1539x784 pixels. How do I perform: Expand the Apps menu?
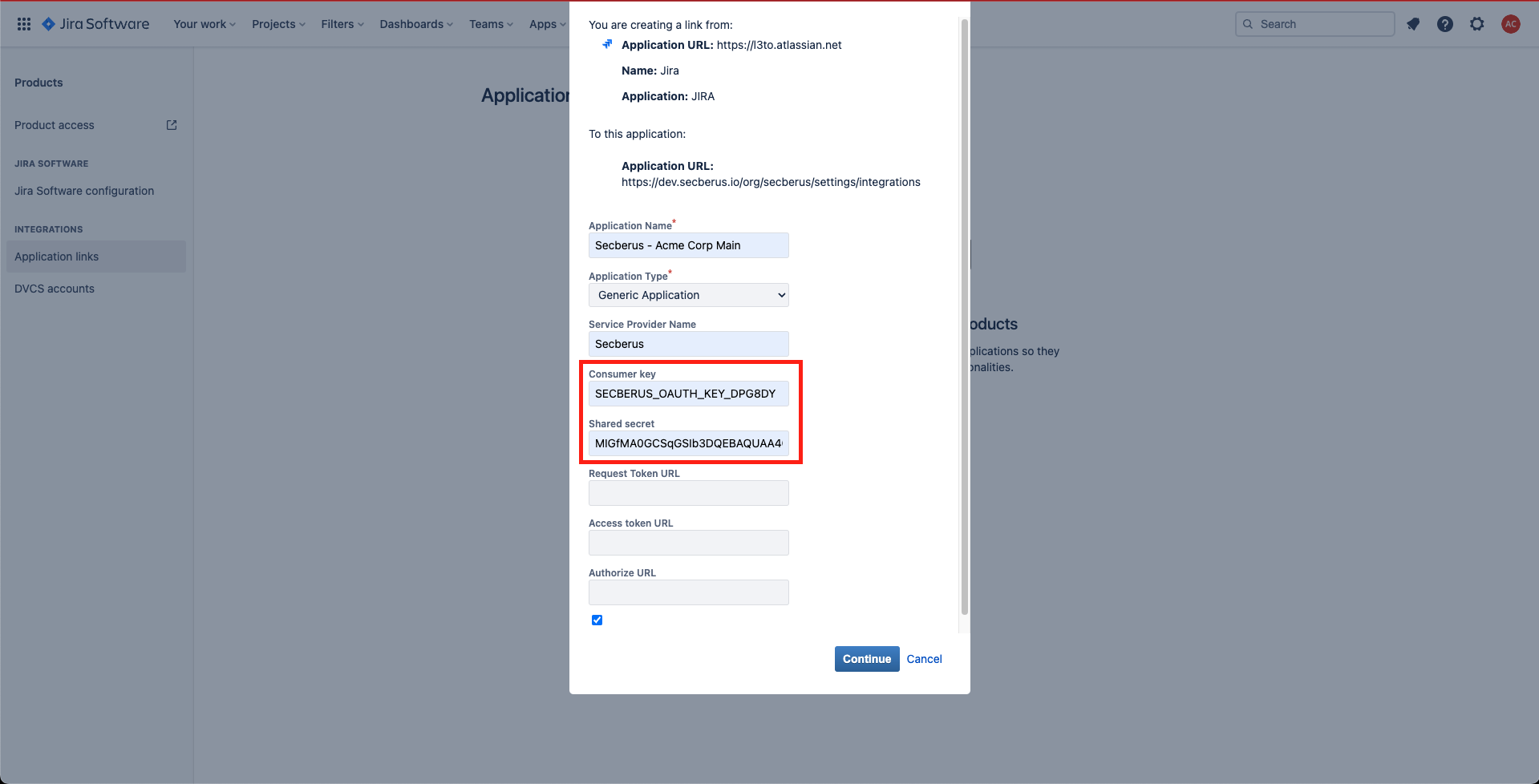click(547, 24)
